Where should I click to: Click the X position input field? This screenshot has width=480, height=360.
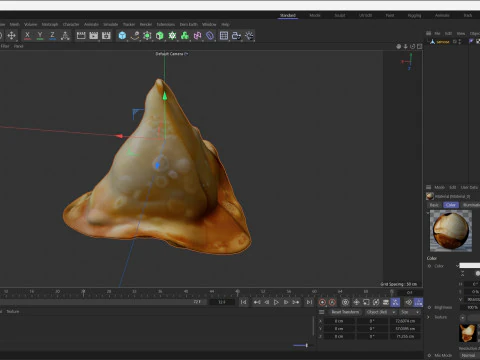click(339, 321)
